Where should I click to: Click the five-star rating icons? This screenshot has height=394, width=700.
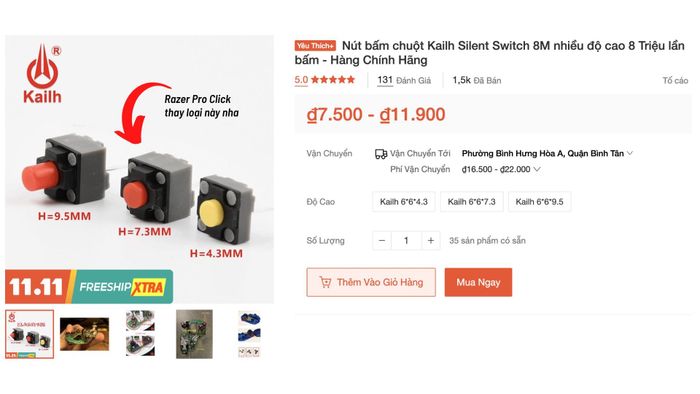point(333,80)
